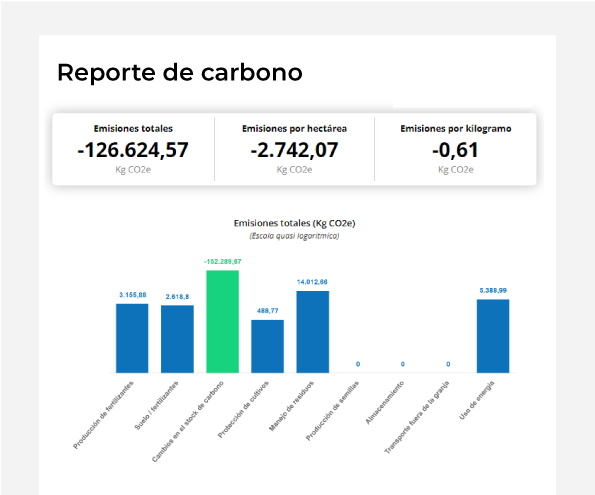Screen dimensions: 595x495
Task: Click the Escala quasi logarítmica subtitle
Action: point(294,236)
